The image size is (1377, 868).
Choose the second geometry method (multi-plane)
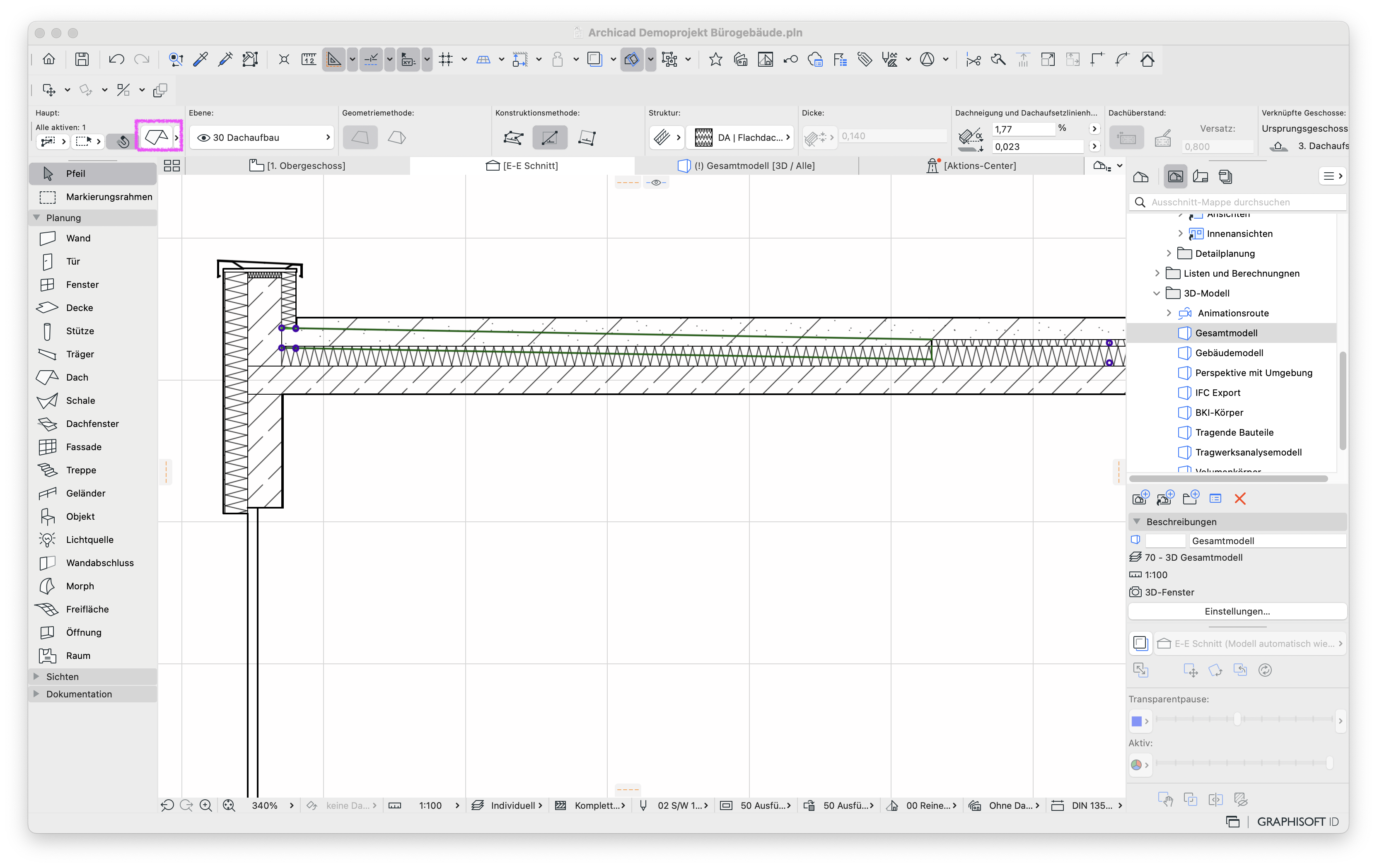396,137
